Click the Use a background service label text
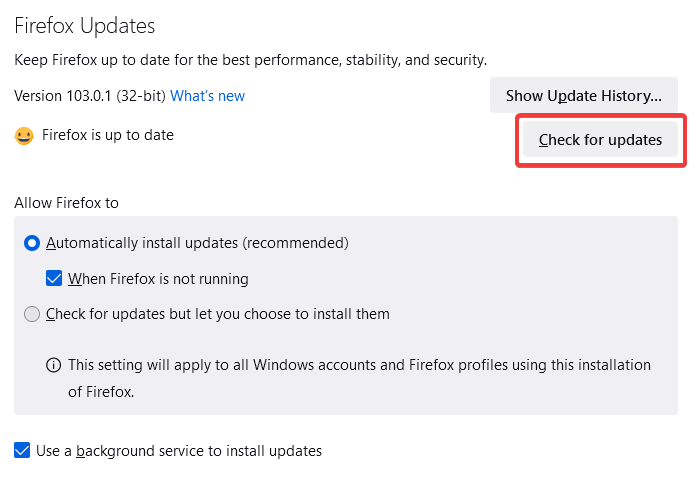The height and width of the screenshot is (498, 698). click(179, 451)
